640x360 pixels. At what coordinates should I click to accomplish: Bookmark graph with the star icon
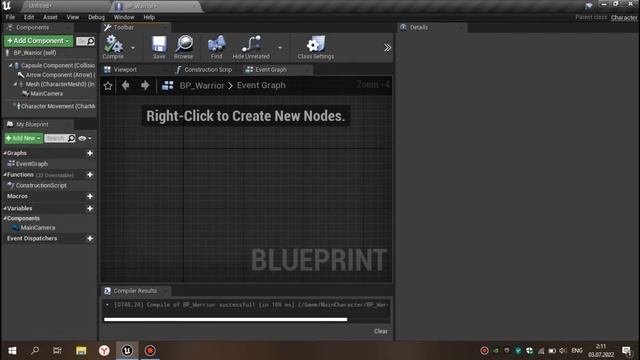[x=108, y=86]
